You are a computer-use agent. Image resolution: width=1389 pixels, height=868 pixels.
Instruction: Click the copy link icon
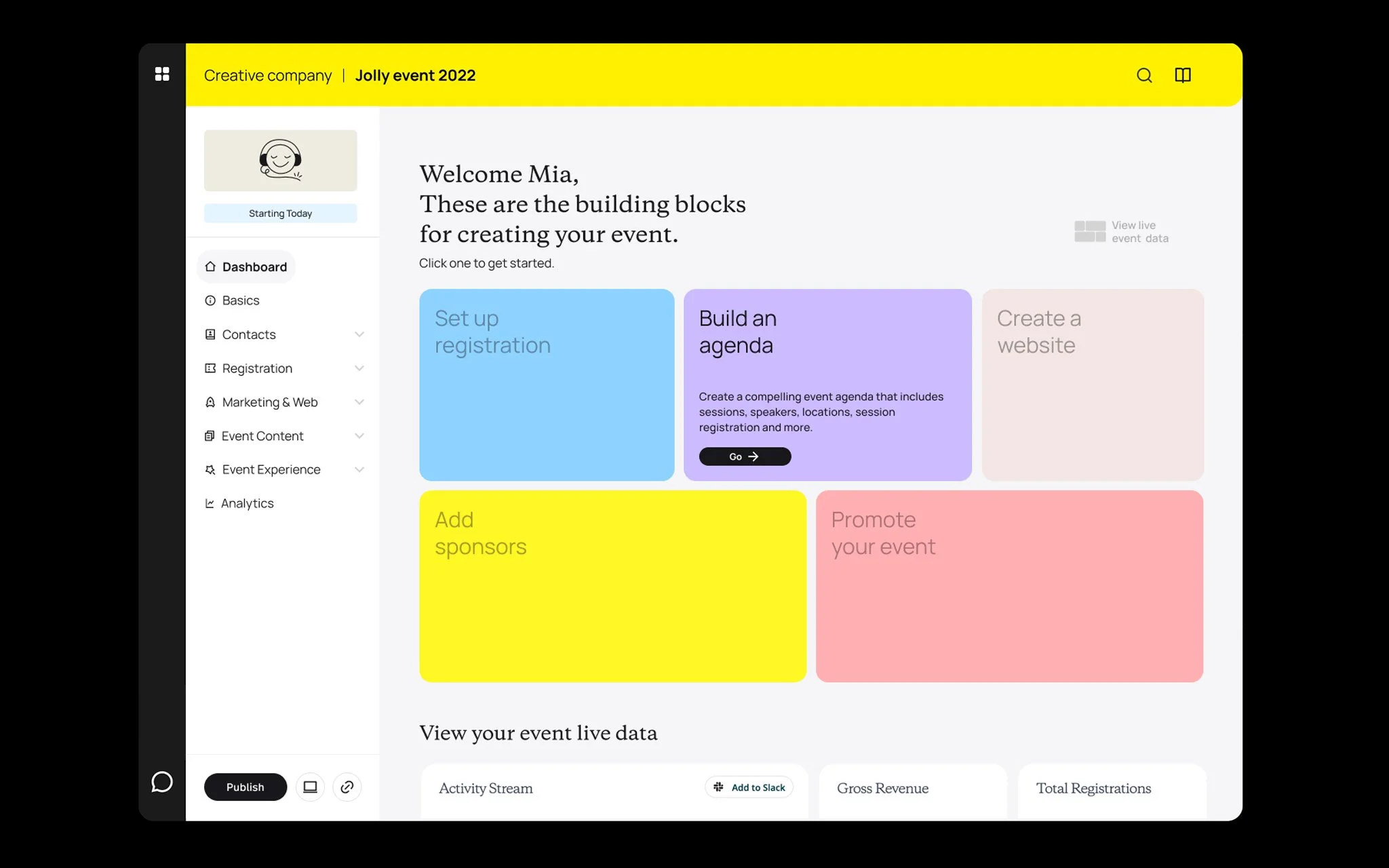tap(347, 787)
